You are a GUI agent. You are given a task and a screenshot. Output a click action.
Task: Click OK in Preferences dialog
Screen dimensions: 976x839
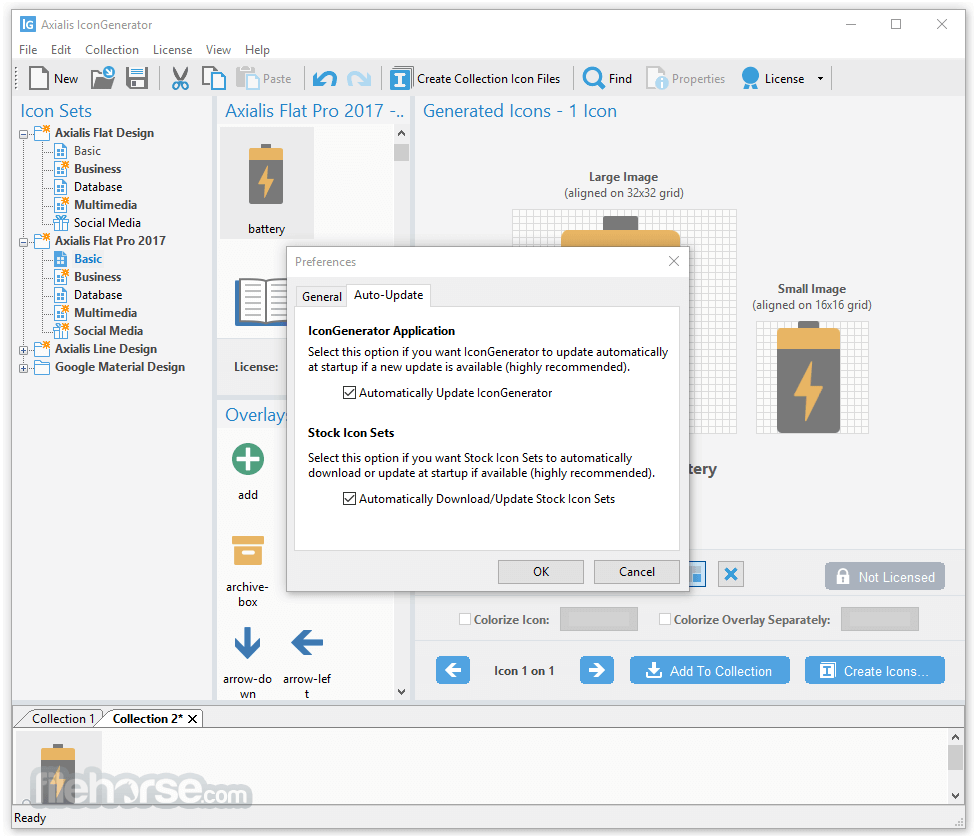[x=541, y=571]
